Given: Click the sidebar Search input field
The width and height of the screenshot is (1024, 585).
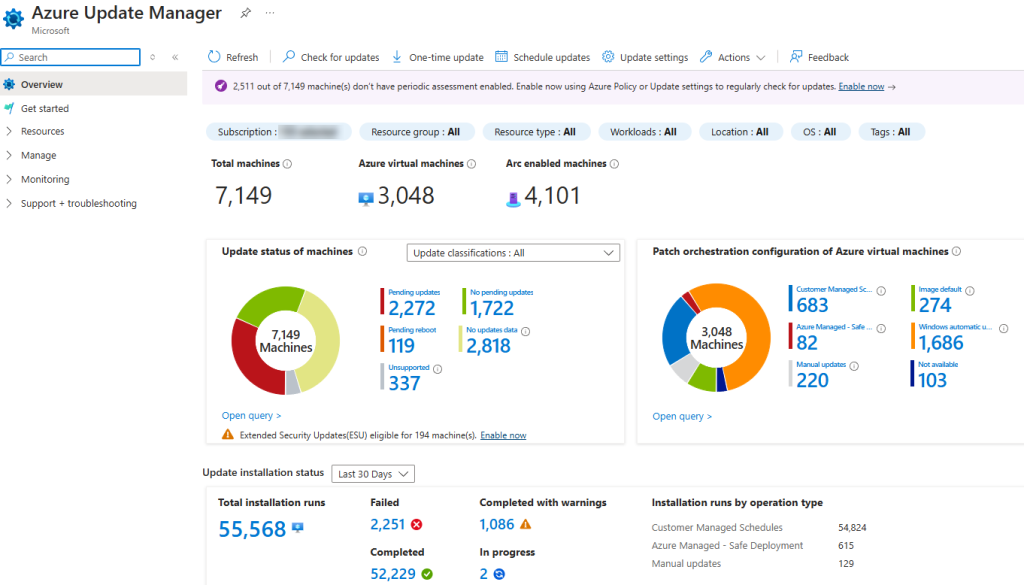Looking at the screenshot, I should pos(70,57).
